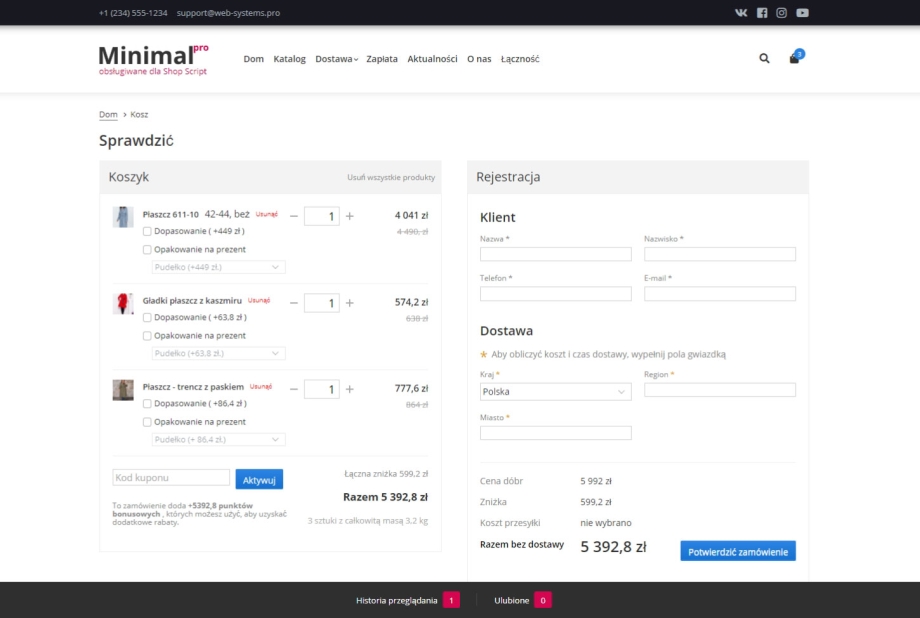Check Opakowanie na prezent for cashmere coat

coord(147,336)
